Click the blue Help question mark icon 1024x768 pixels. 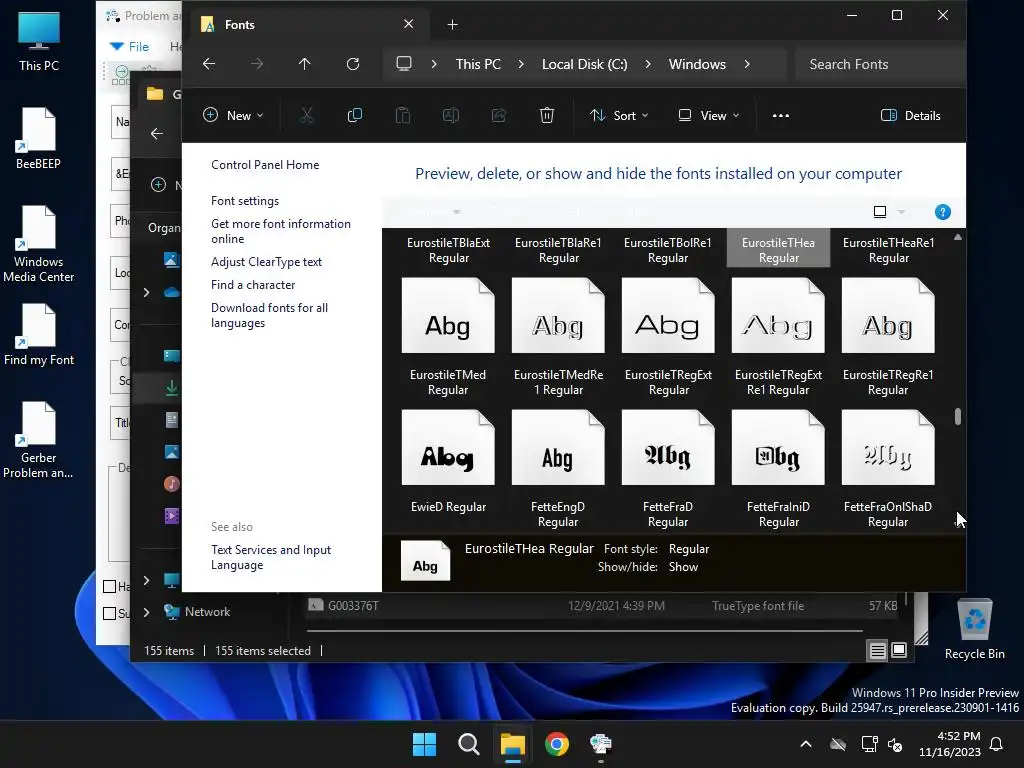(x=942, y=212)
